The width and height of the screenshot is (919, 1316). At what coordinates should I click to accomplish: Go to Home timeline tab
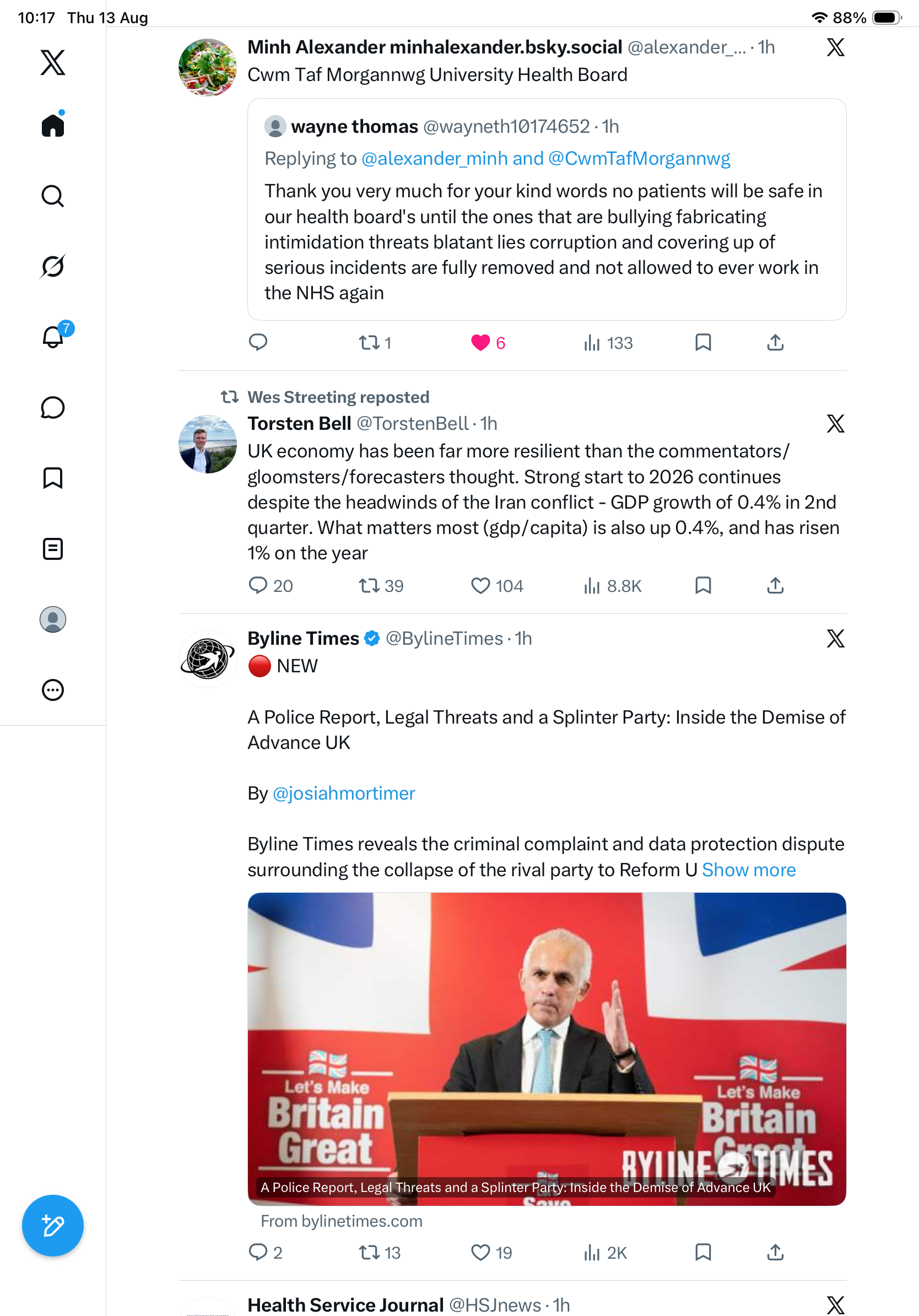[53, 124]
